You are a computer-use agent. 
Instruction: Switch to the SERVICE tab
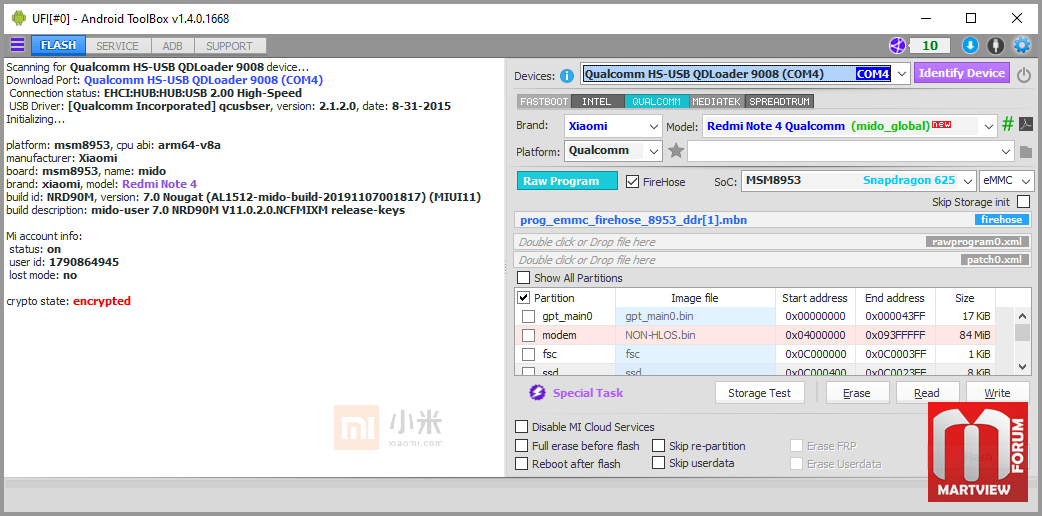pos(118,46)
